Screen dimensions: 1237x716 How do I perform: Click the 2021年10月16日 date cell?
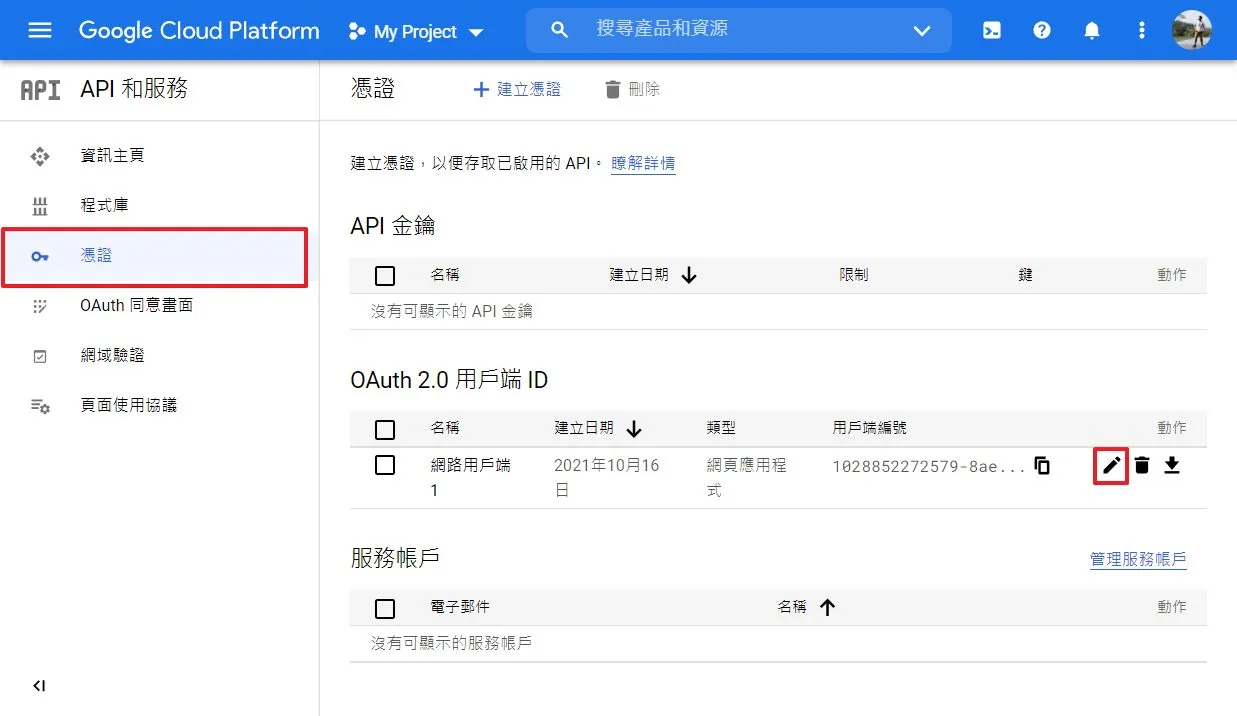[x=606, y=478]
